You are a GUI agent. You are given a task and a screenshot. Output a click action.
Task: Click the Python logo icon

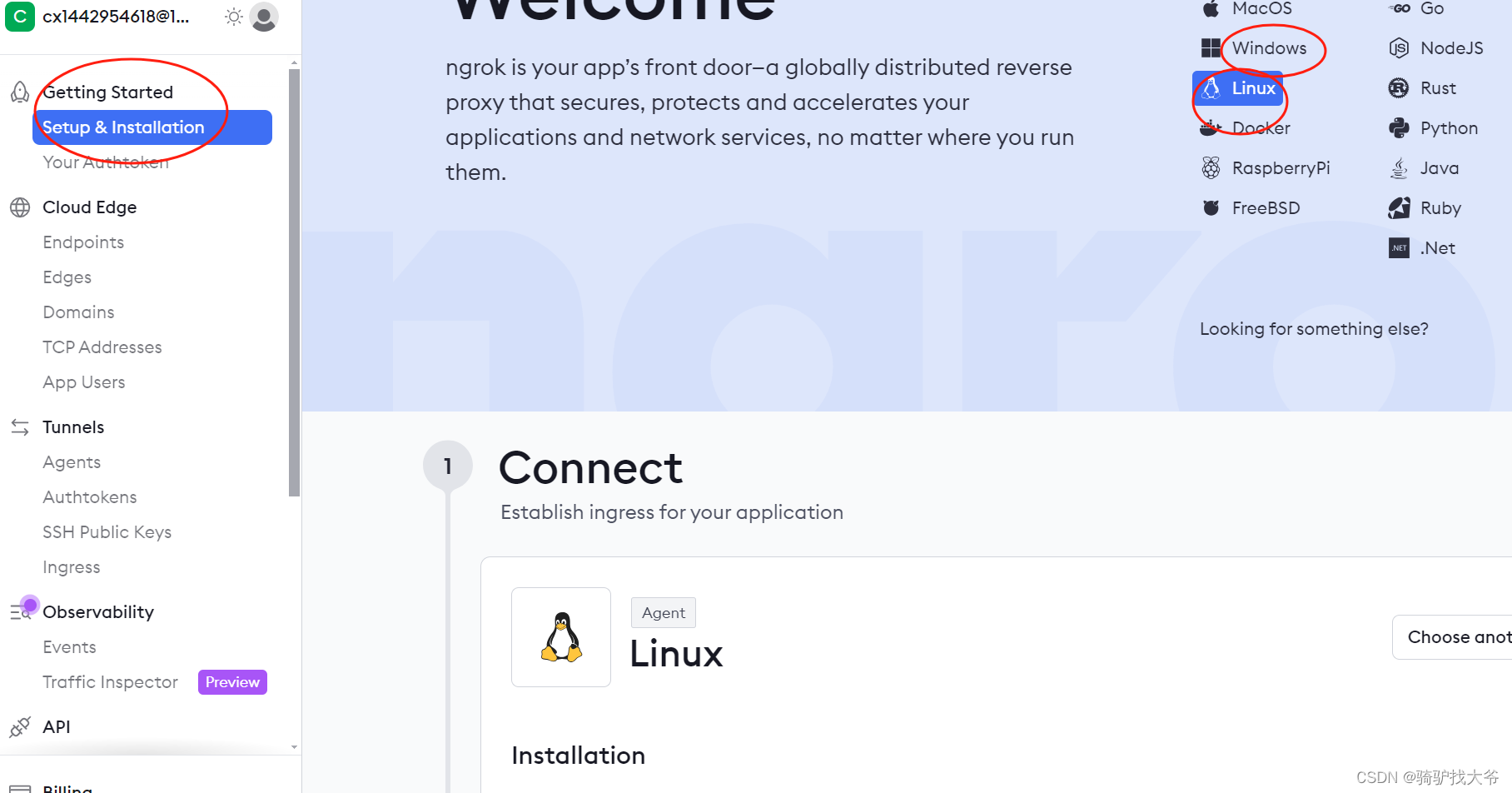[1399, 128]
